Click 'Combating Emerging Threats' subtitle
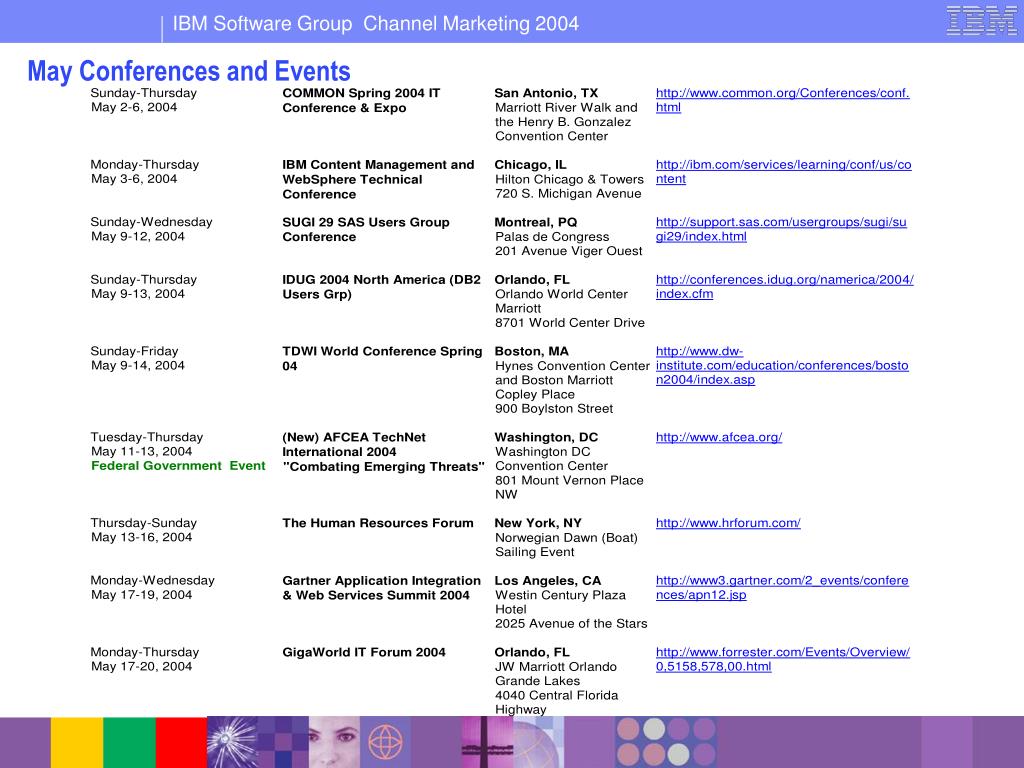Viewport: 1024px width, 768px height. (383, 466)
